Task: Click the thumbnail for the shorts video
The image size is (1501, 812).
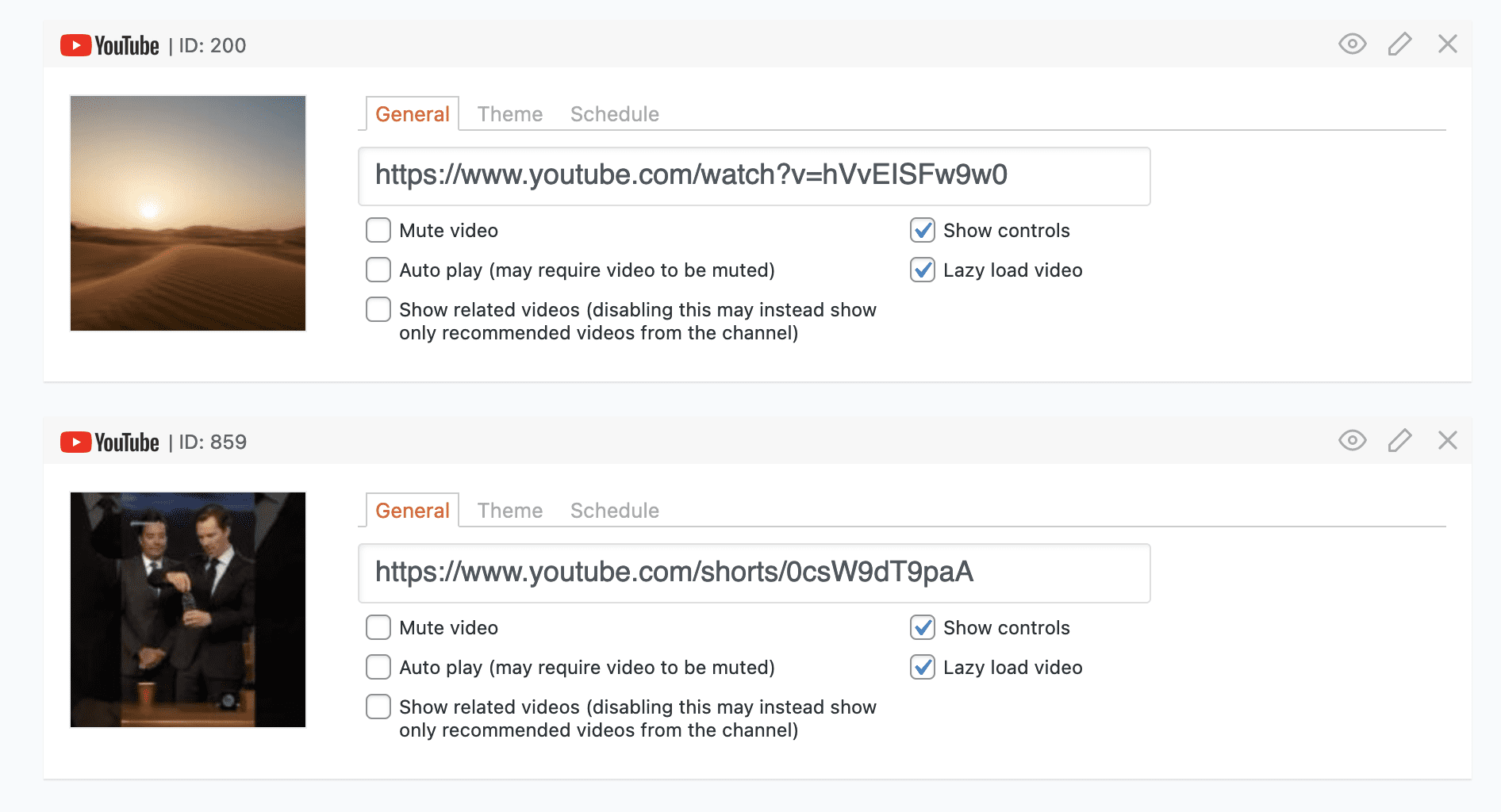Action: click(187, 609)
